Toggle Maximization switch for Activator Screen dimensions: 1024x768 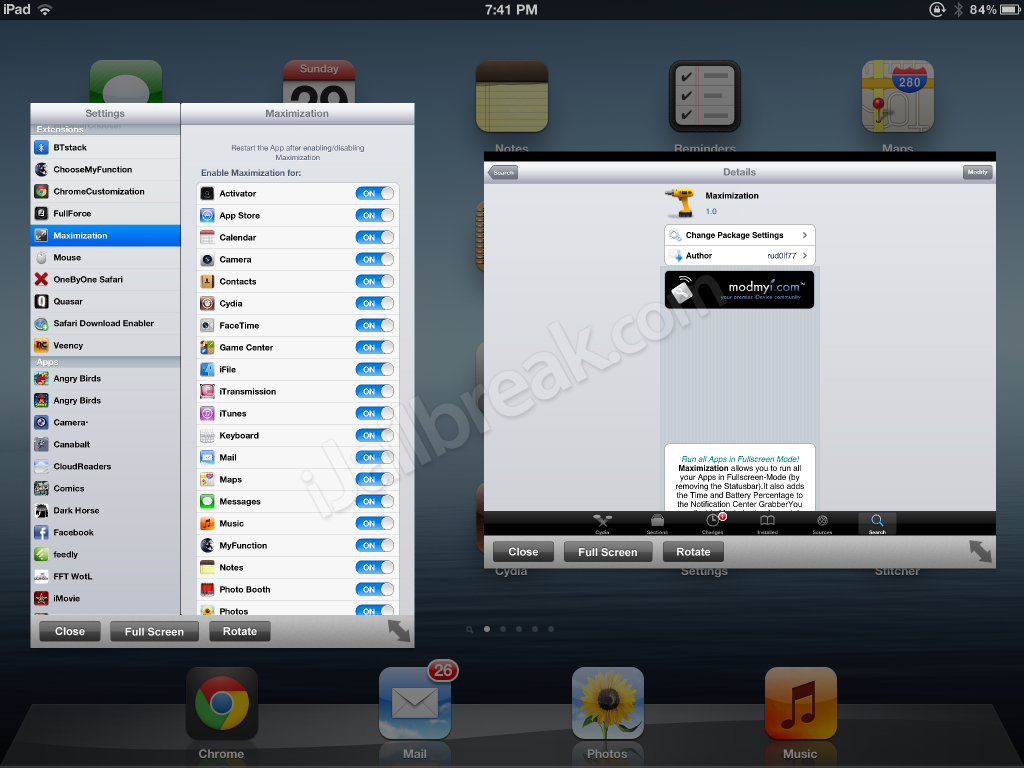pos(374,193)
